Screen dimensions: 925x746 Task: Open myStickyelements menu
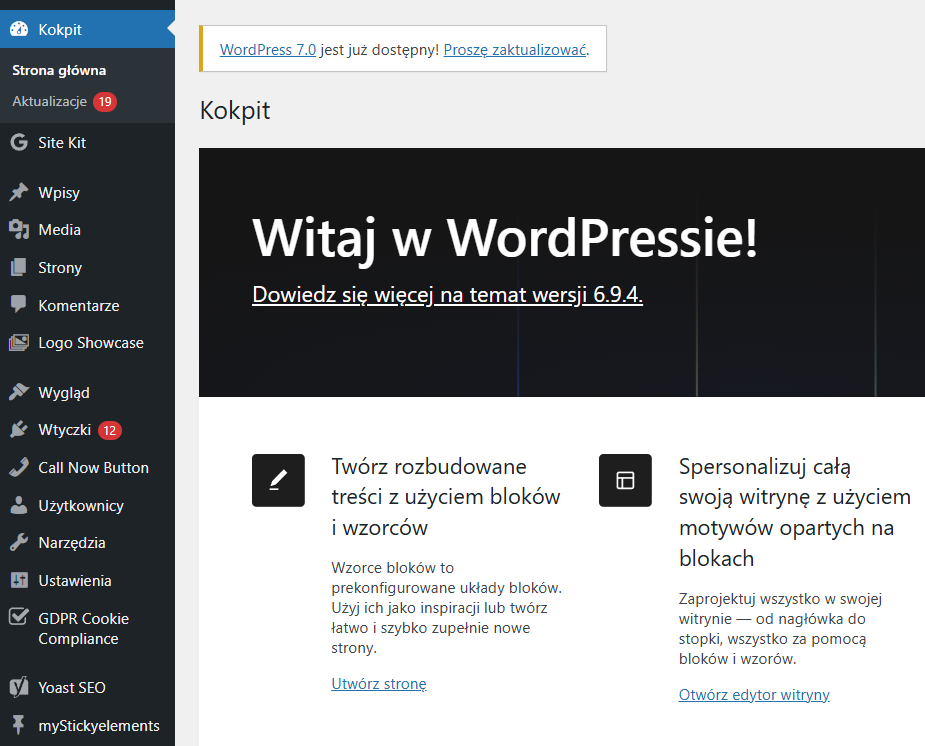click(87, 725)
